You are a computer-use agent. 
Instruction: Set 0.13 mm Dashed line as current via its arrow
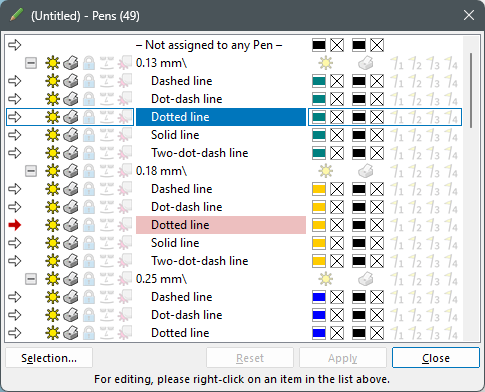pyautogui.click(x=15, y=81)
